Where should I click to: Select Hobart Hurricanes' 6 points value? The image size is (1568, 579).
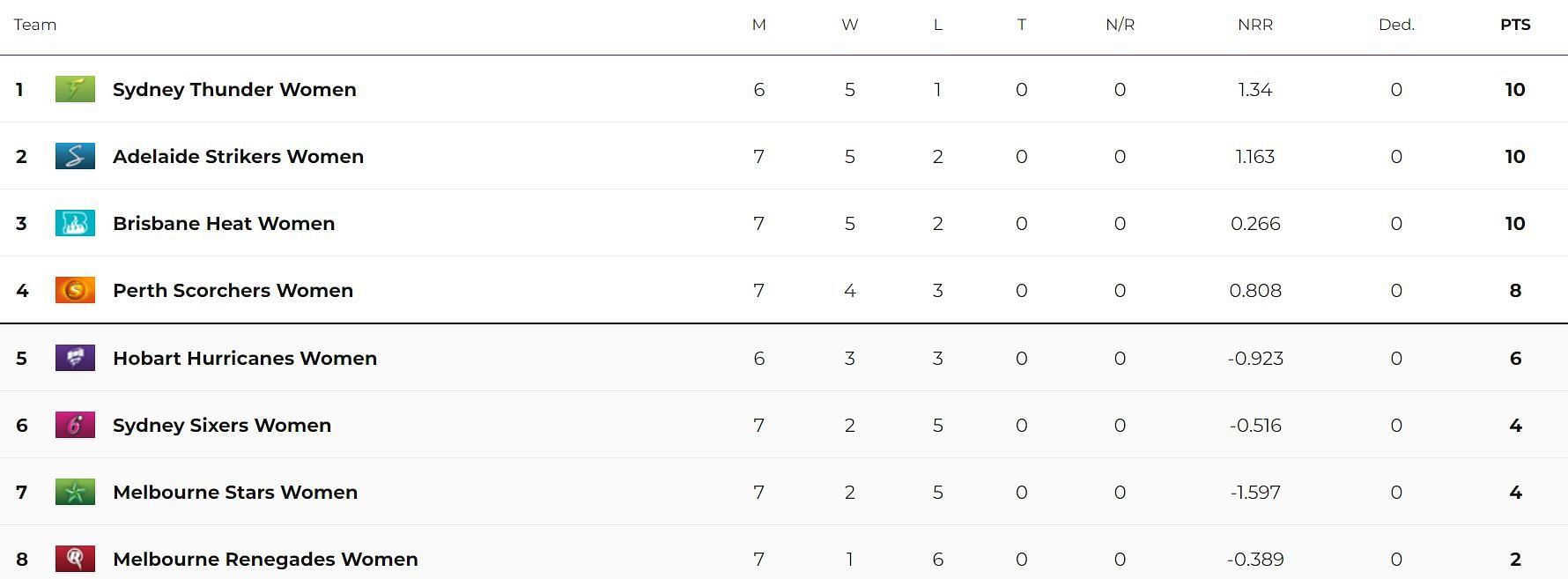1515,358
